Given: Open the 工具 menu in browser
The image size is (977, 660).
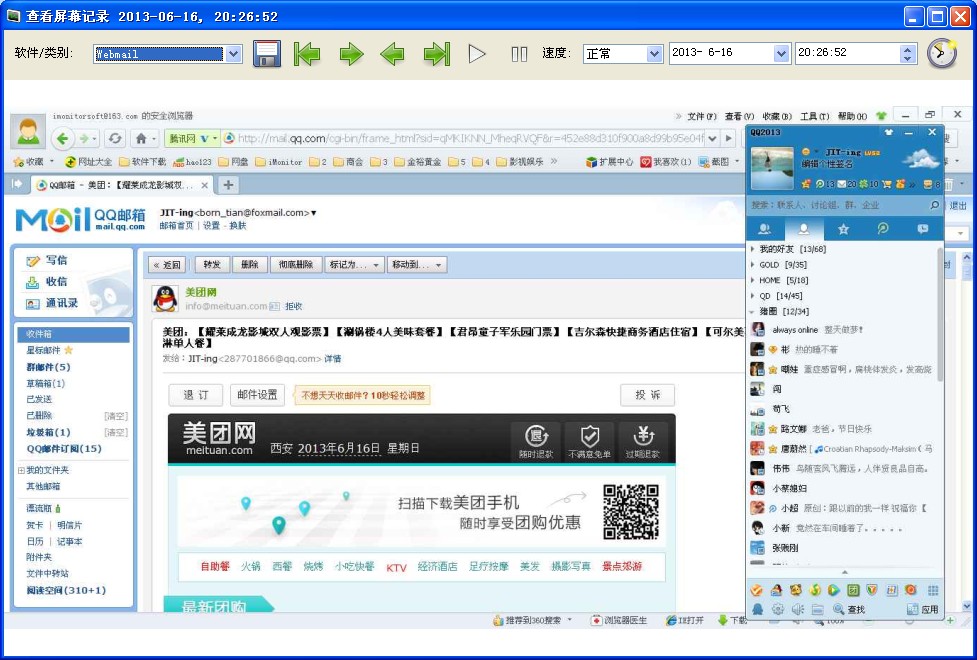Looking at the screenshot, I should tap(814, 117).
